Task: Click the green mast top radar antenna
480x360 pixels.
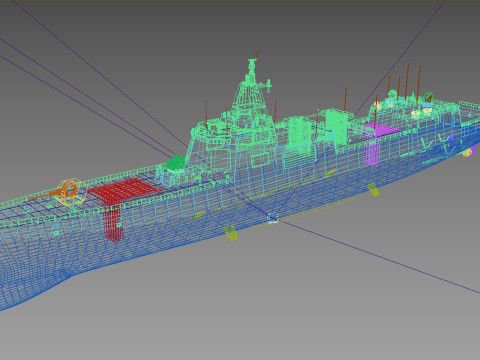Action: point(252,68)
